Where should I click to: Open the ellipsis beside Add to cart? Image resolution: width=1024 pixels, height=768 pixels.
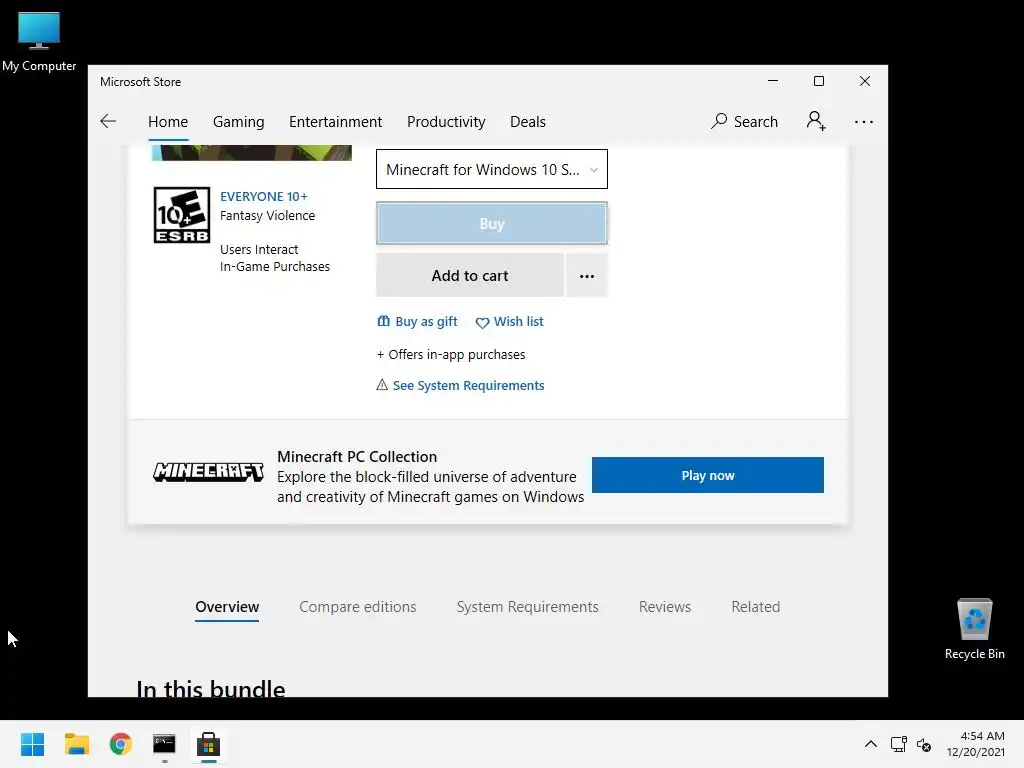tap(587, 276)
